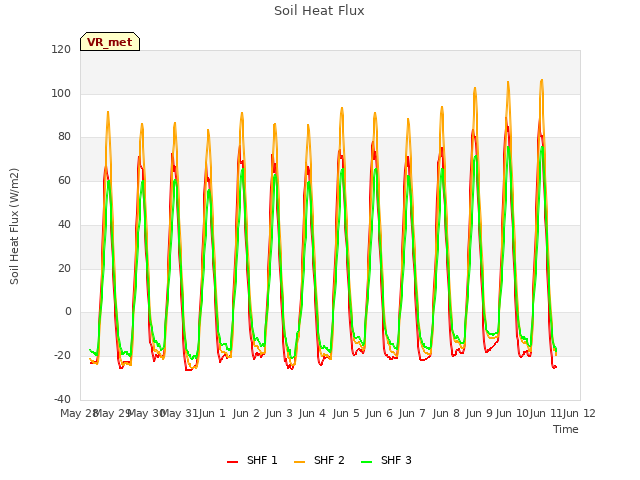Click the orange SHF 2 legend swatch
The height and width of the screenshot is (480, 640).
click(x=299, y=462)
